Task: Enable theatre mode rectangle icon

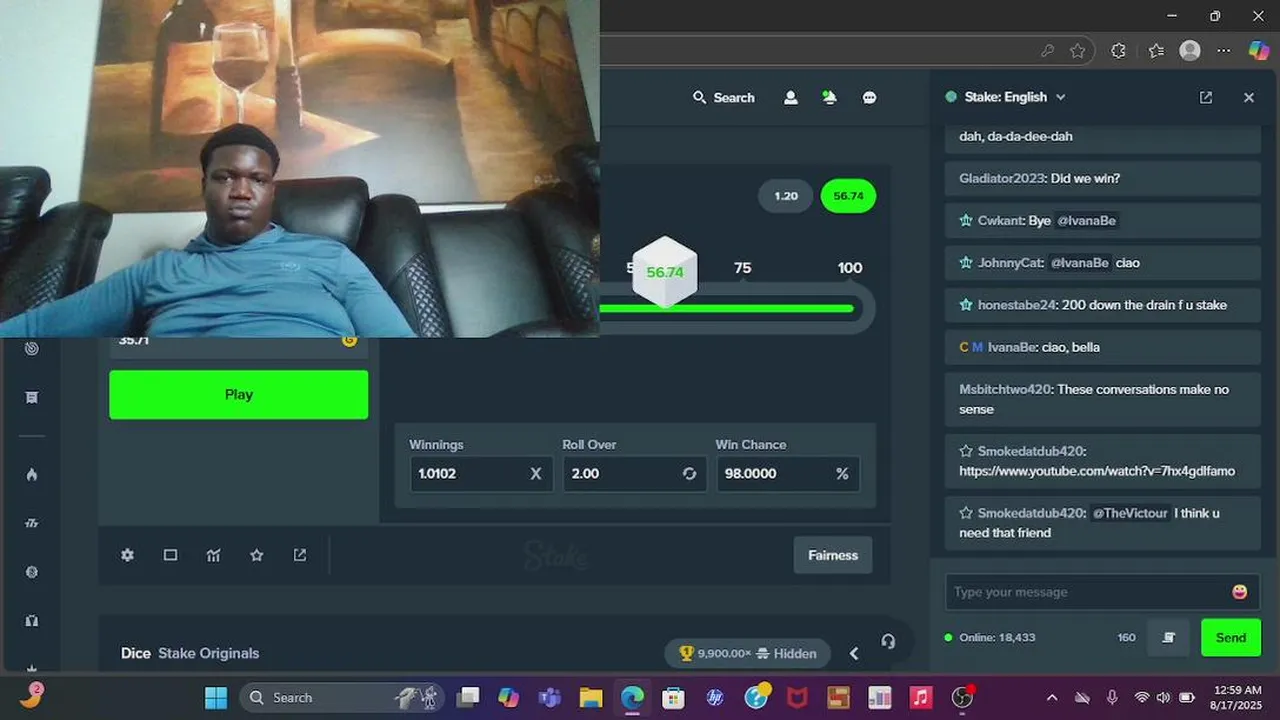Action: pyautogui.click(x=170, y=555)
